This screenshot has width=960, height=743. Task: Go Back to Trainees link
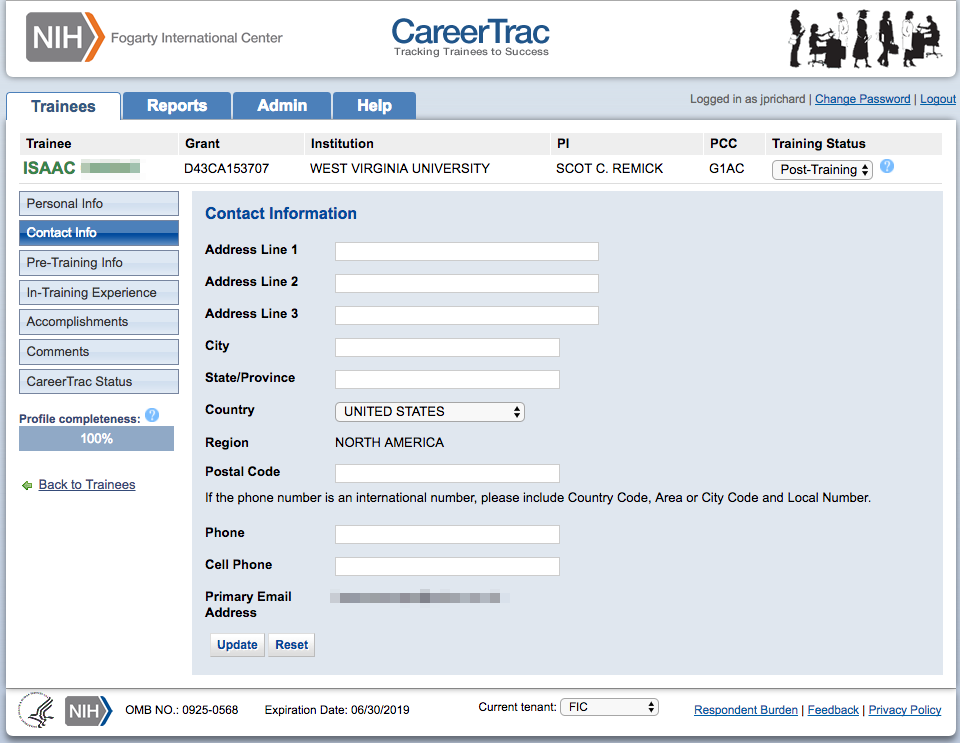87,485
